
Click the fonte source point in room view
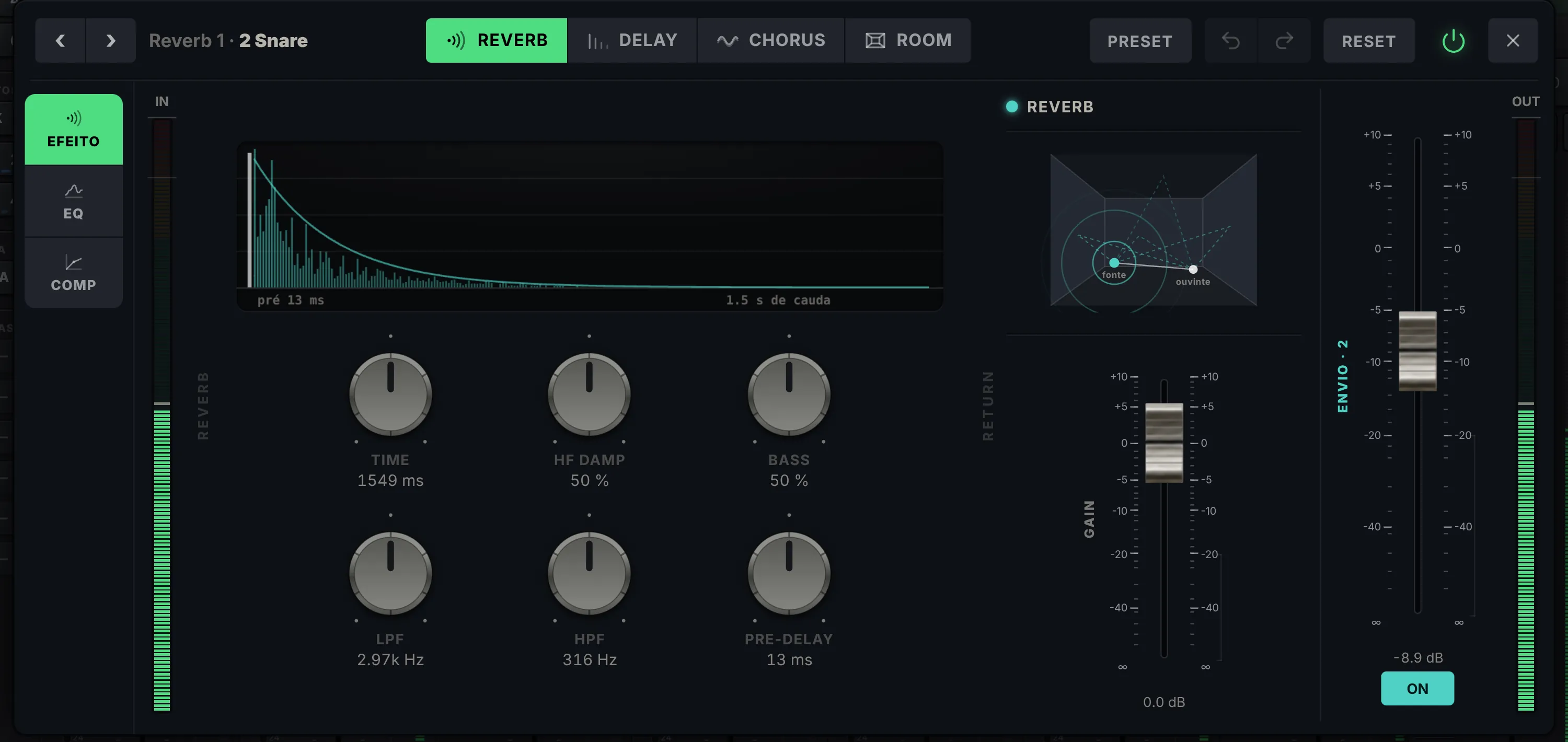click(x=1114, y=263)
